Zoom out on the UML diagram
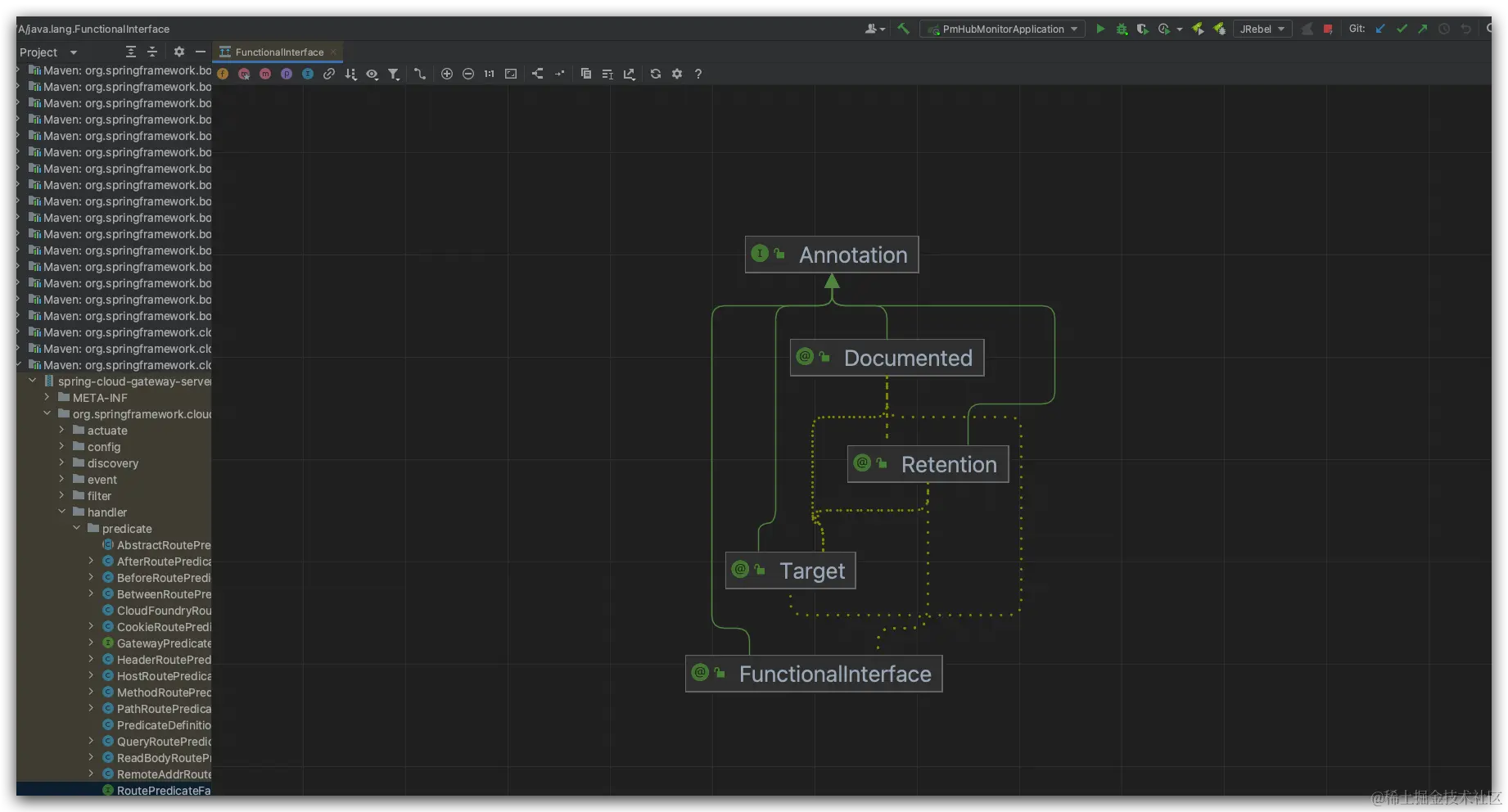The height and width of the screenshot is (812, 1508). pos(468,74)
